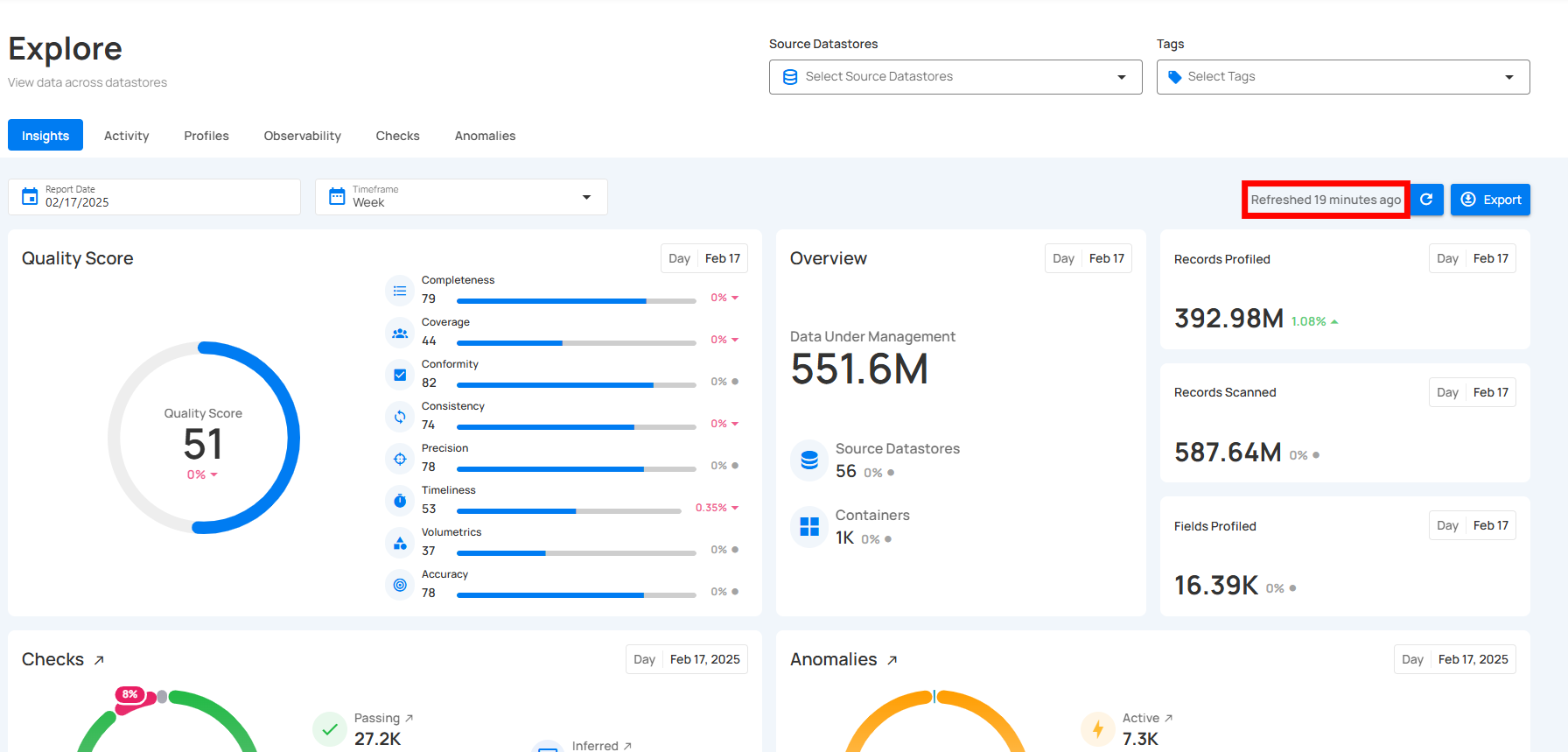This screenshot has height=752, width=1568.
Task: Click the 8% badge on Checks gauge
Action: [130, 694]
